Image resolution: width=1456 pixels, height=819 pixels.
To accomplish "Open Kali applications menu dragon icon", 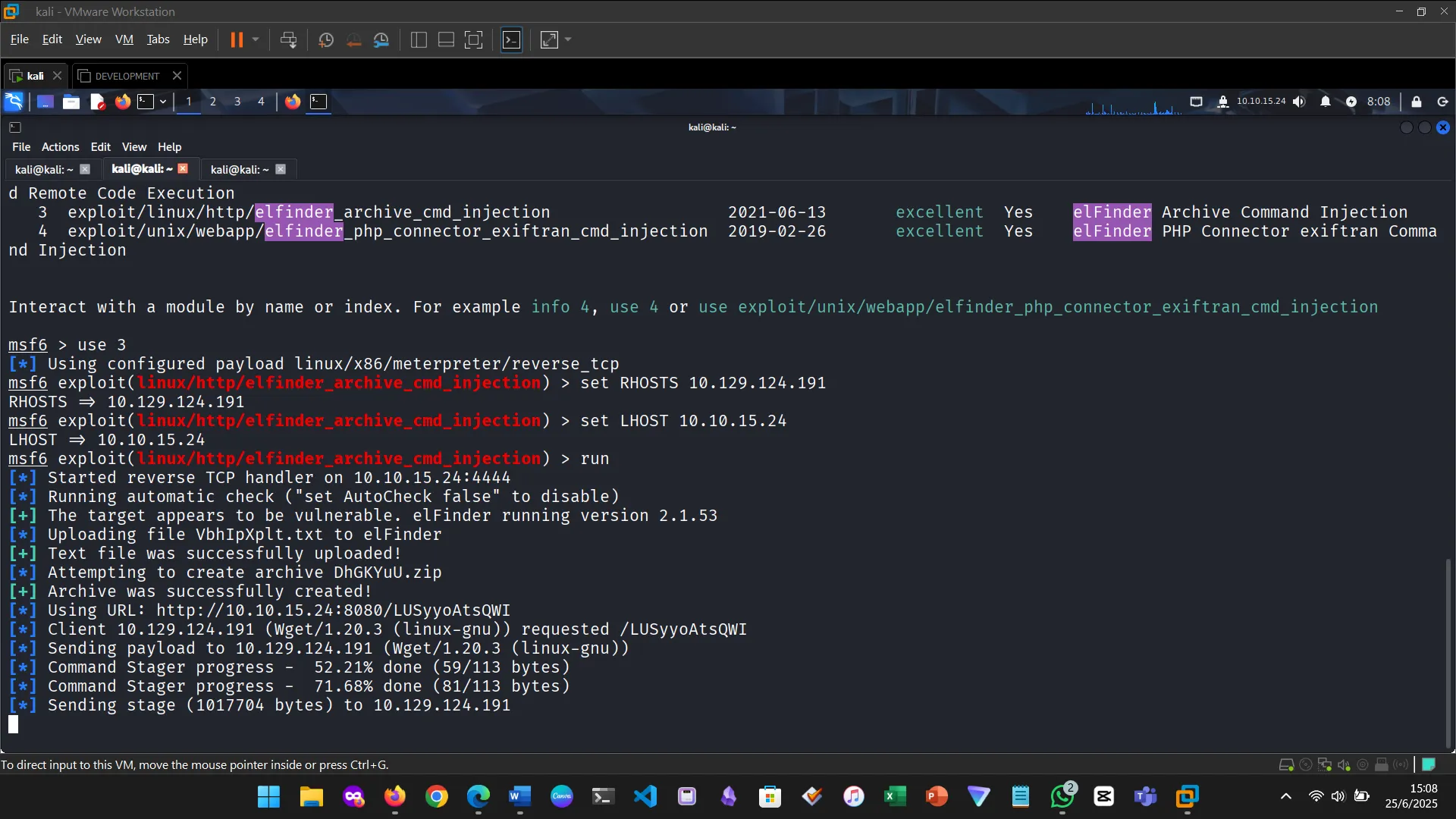I will (14, 102).
